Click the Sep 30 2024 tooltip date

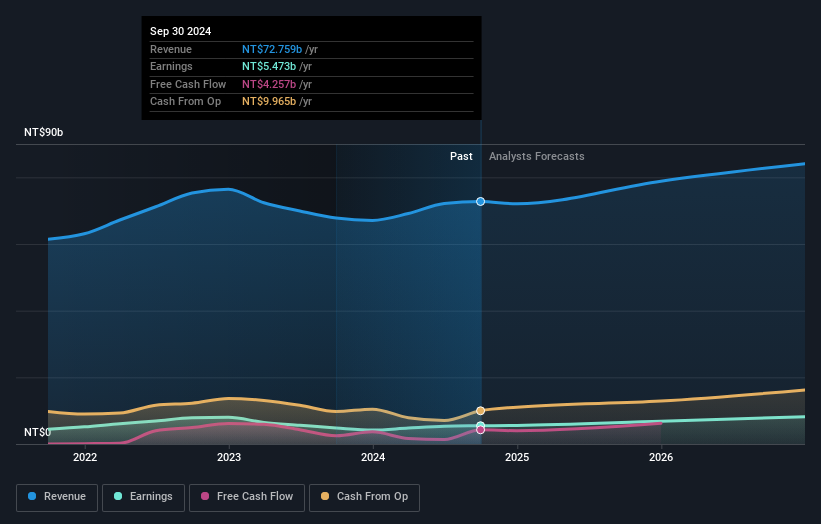tap(181, 31)
